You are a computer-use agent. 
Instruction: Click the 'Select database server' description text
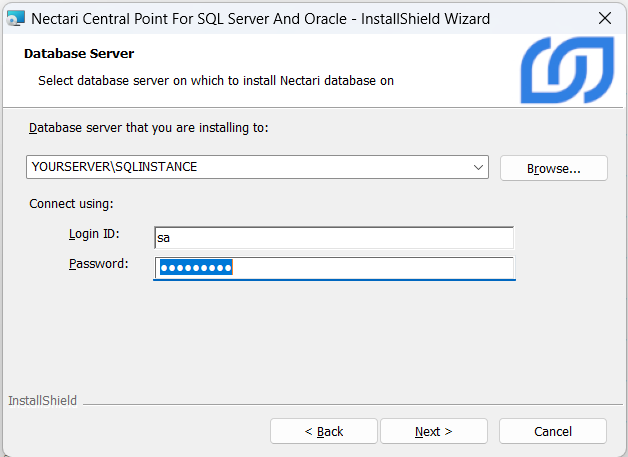click(215, 80)
